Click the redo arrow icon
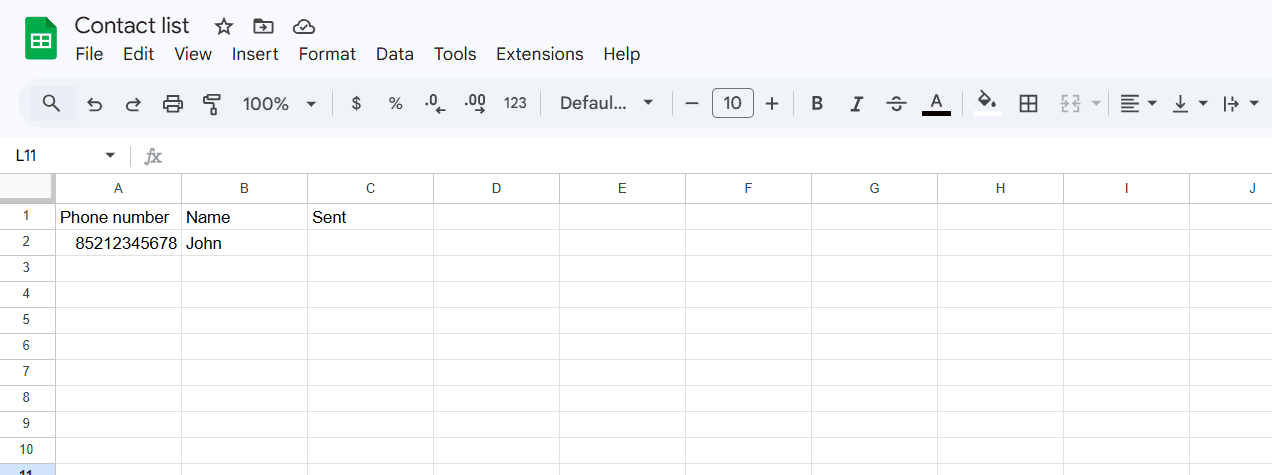Viewport: 1272px width, 475px height. point(133,104)
